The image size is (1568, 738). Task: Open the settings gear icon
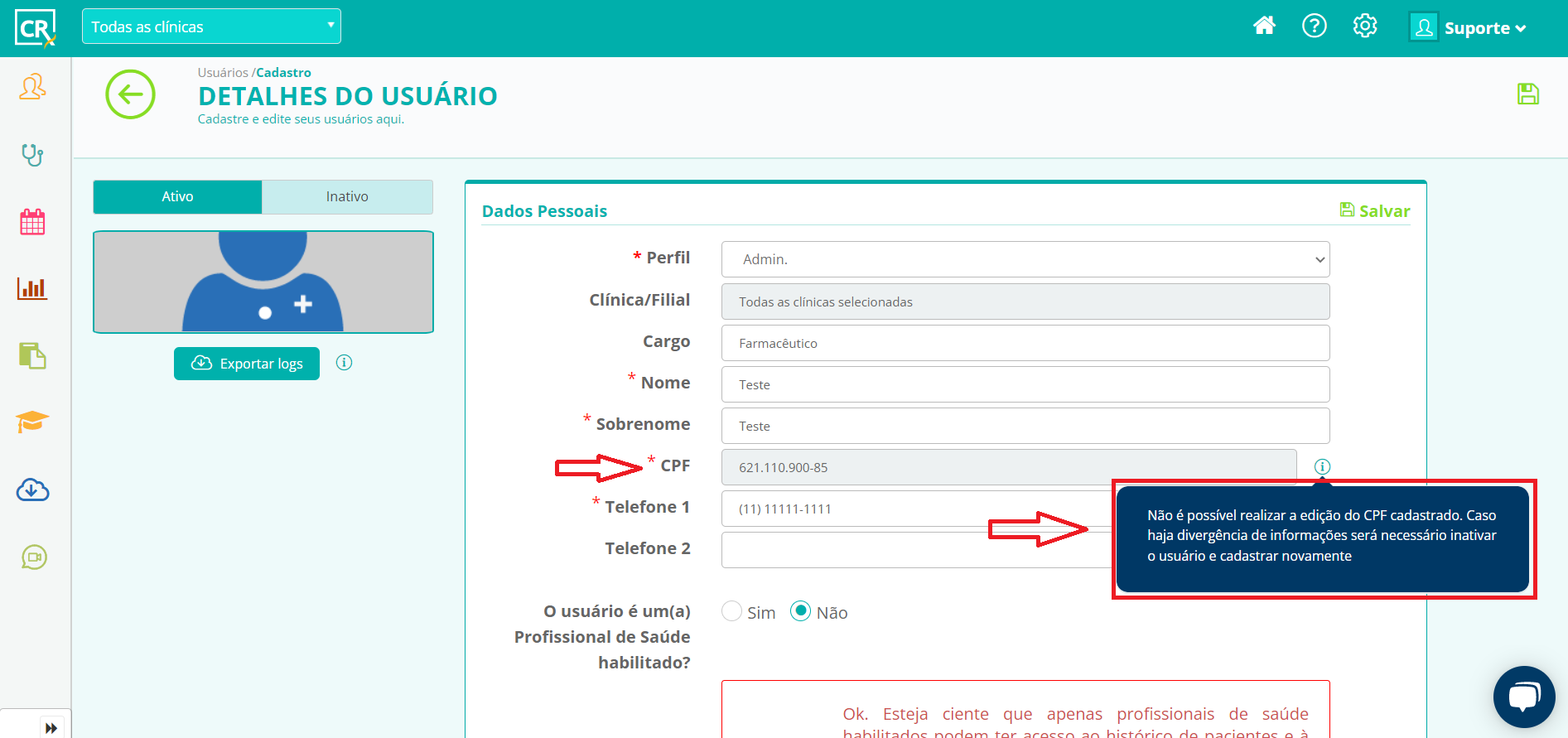click(x=1364, y=27)
